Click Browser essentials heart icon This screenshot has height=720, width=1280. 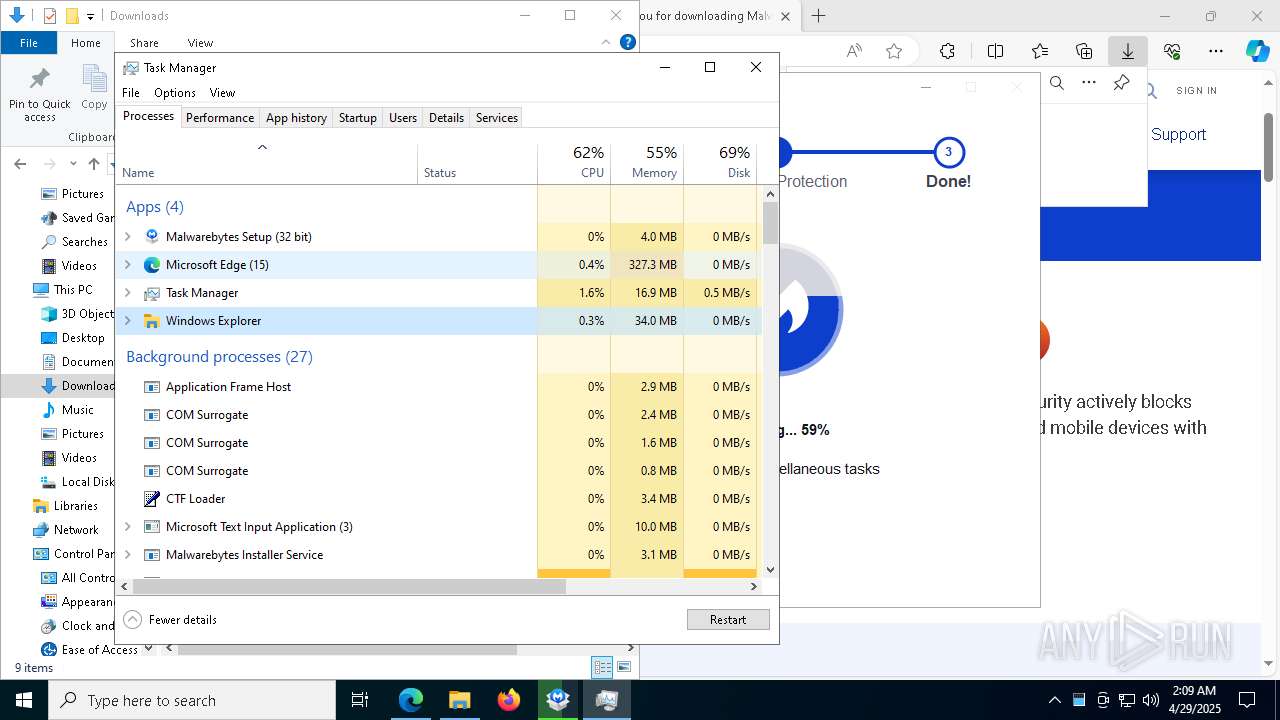click(1172, 51)
